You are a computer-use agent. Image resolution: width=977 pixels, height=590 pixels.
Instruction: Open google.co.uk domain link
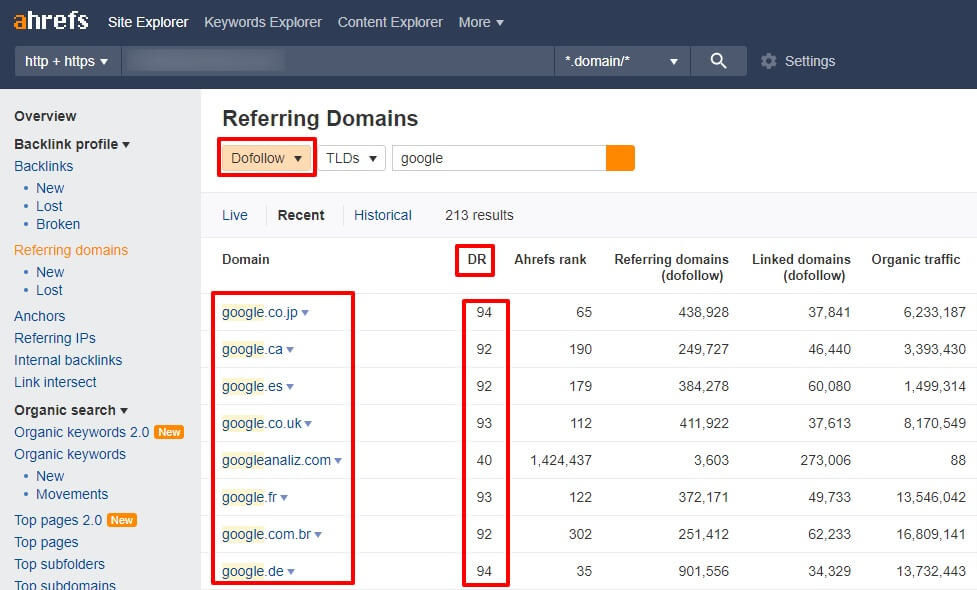pos(262,423)
